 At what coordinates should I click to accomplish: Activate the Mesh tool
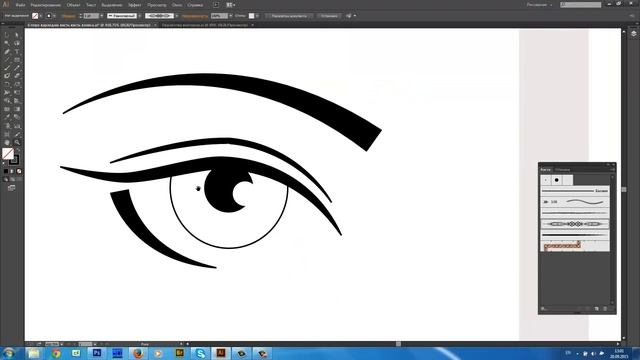point(7,109)
